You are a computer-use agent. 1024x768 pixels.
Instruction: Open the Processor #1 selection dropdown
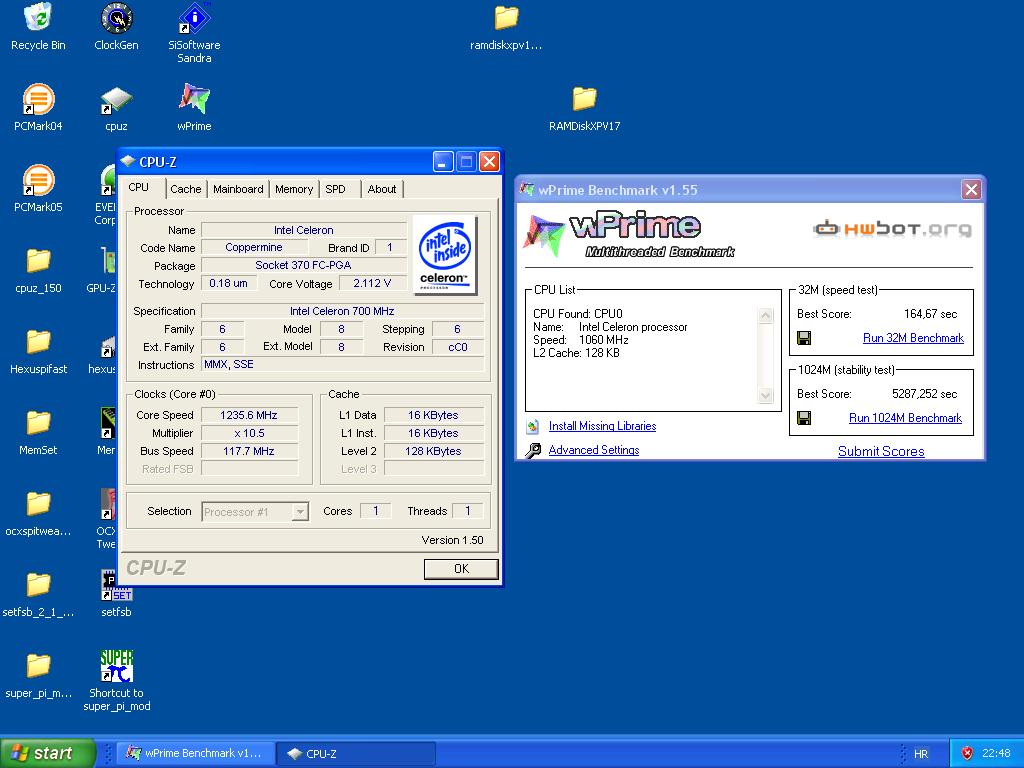click(x=300, y=512)
